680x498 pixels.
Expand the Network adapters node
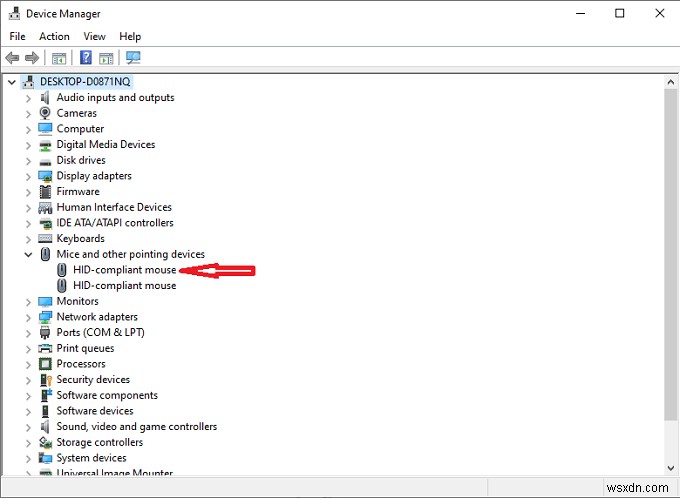(x=28, y=318)
